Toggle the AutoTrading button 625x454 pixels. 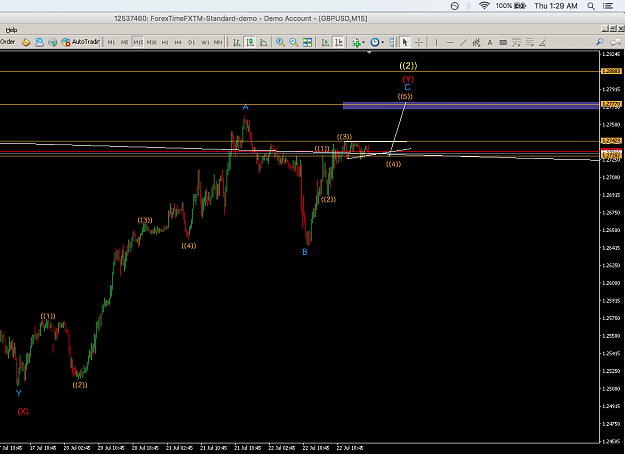coord(80,42)
